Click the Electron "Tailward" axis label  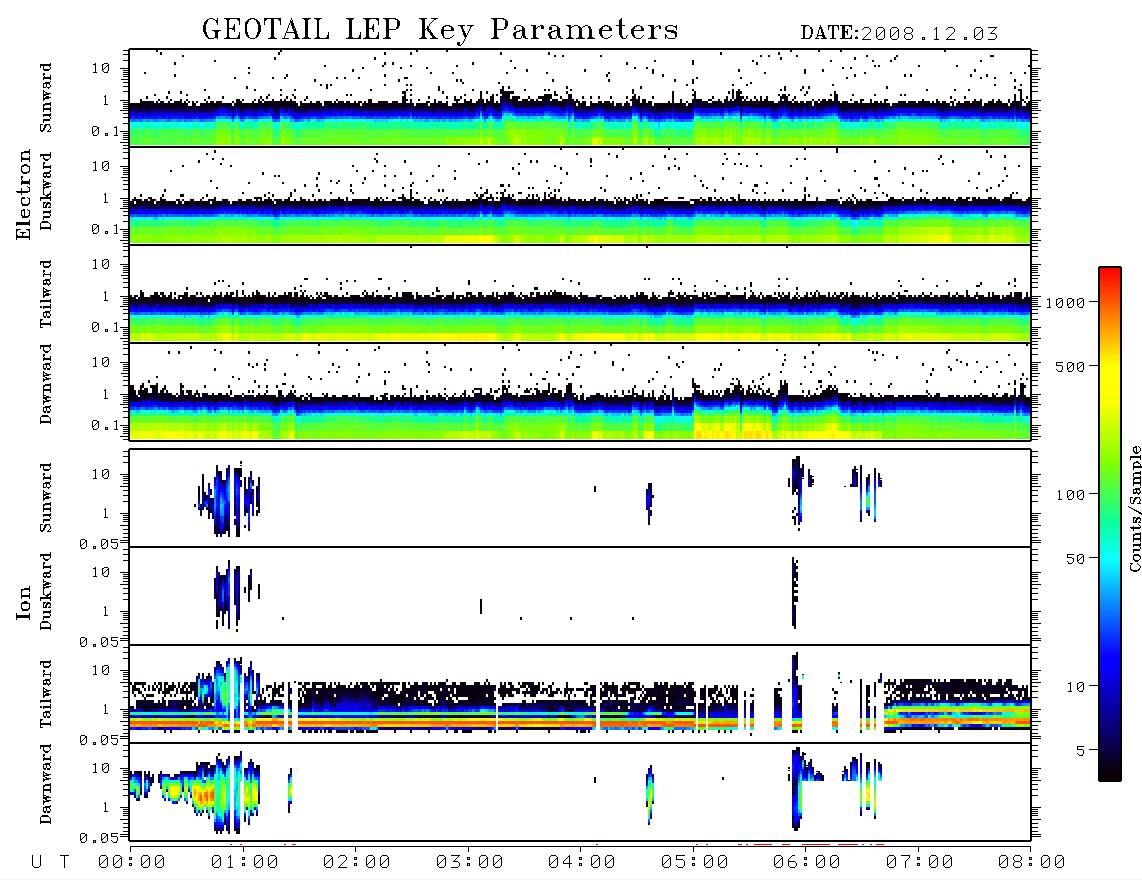coord(46,294)
